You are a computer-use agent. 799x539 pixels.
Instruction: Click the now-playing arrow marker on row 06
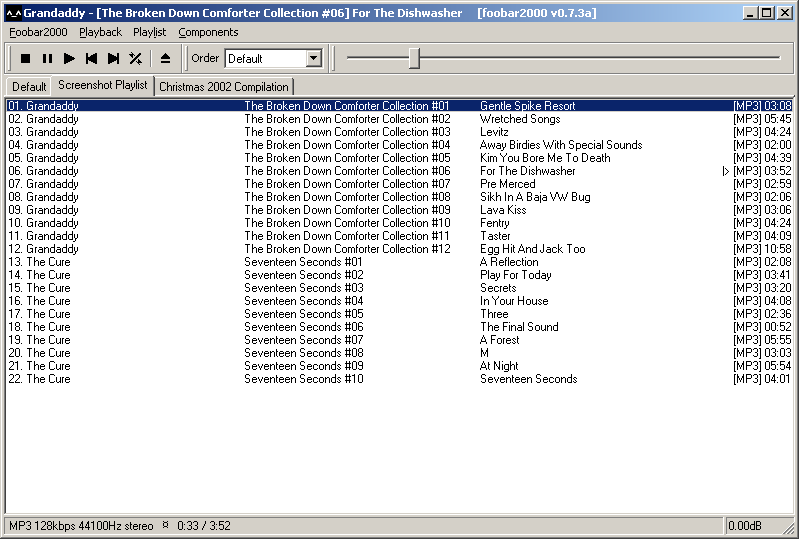(726, 171)
